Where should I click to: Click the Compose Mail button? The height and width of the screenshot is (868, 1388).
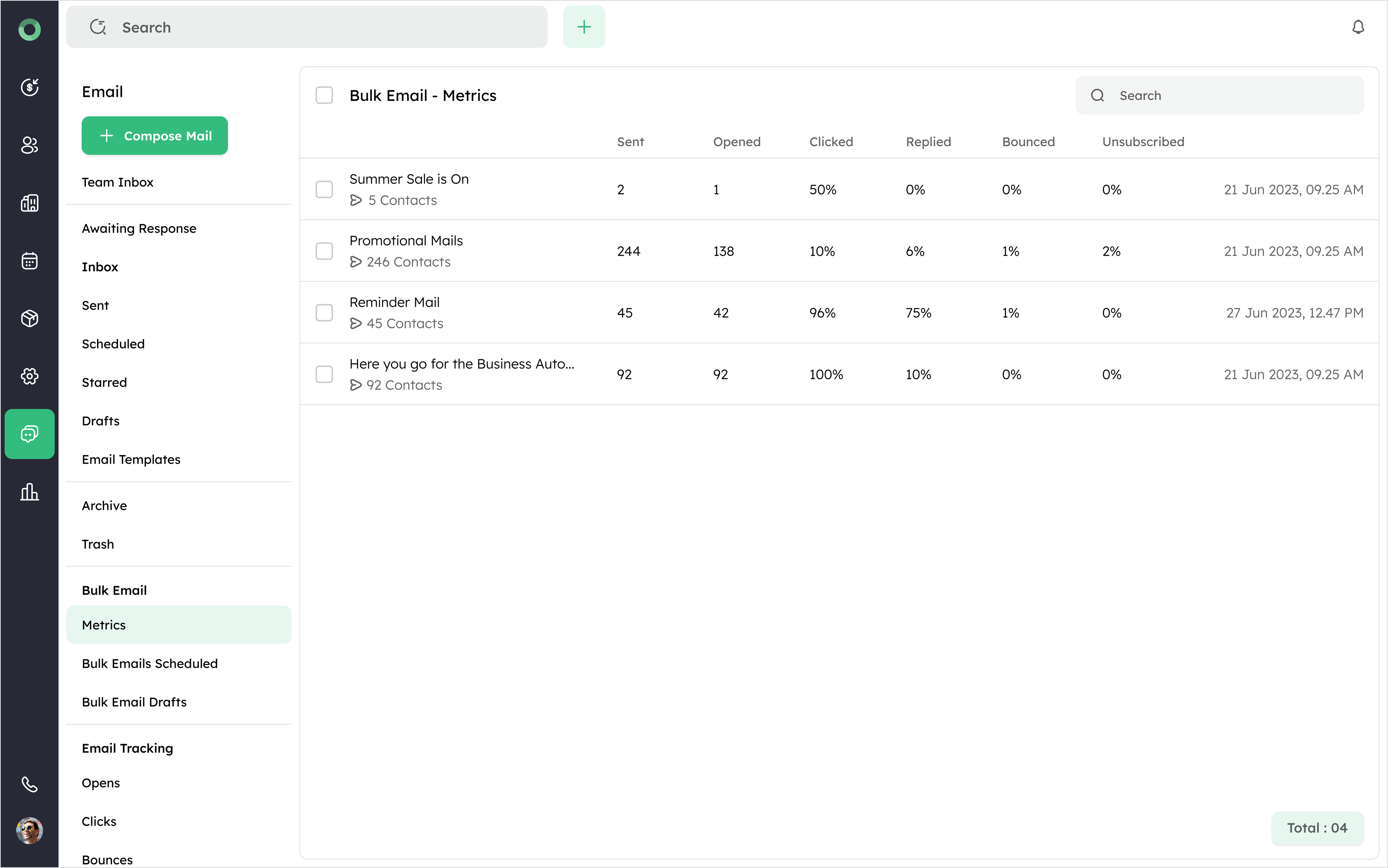pyautogui.click(x=155, y=136)
